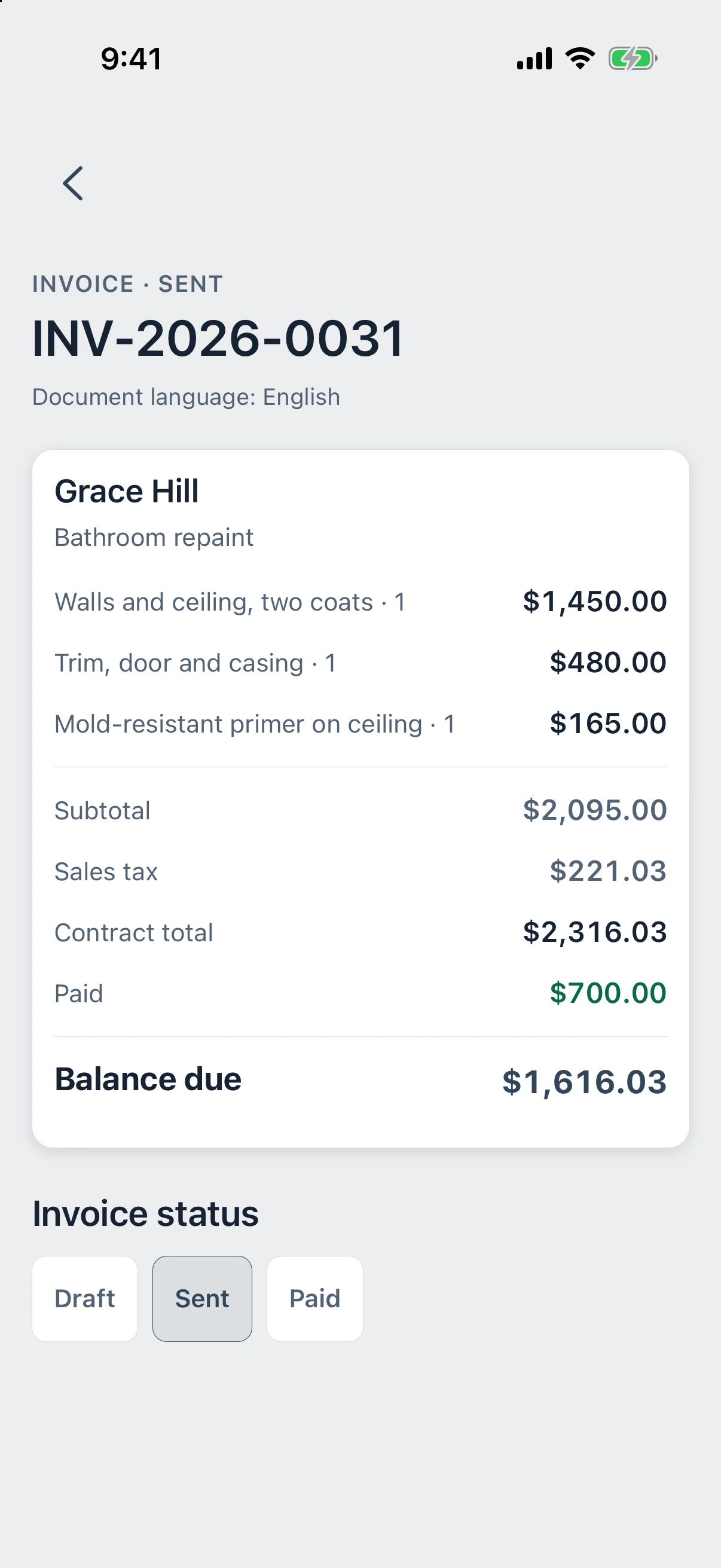Tap the back chevron arrow
The image size is (721, 1568).
[73, 183]
